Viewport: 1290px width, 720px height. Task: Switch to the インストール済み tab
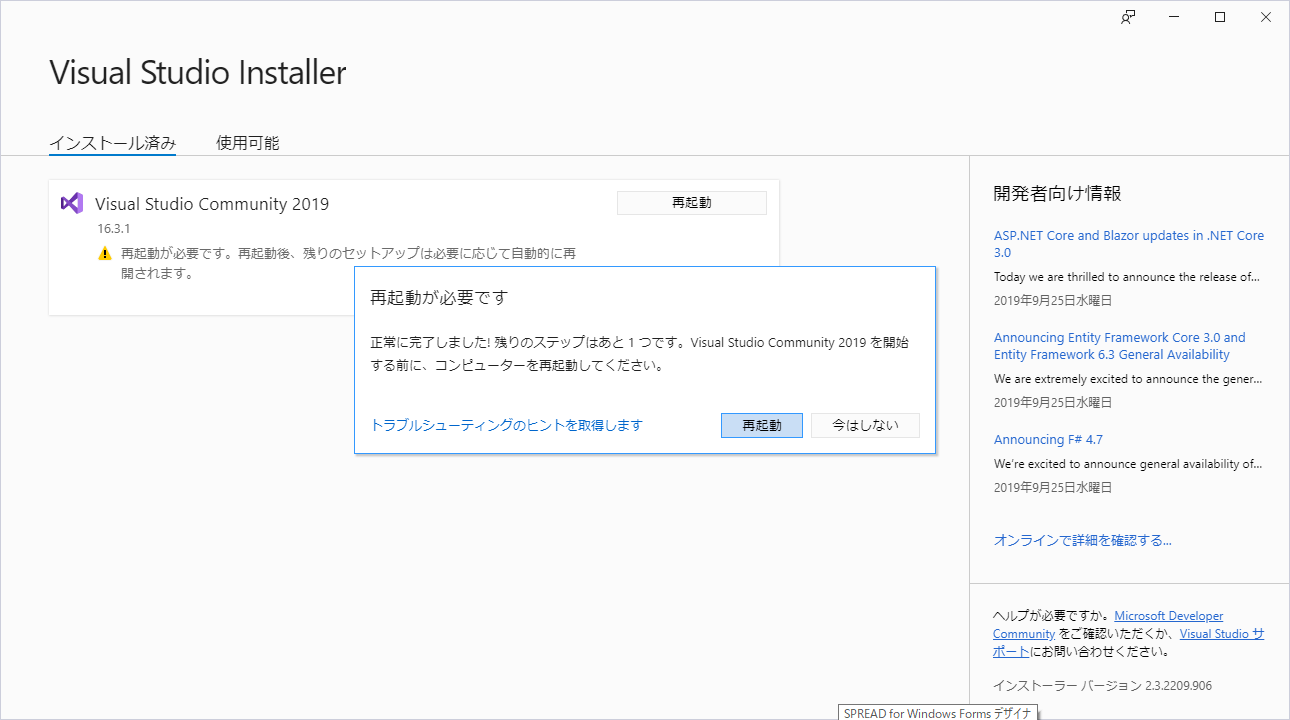[x=113, y=143]
